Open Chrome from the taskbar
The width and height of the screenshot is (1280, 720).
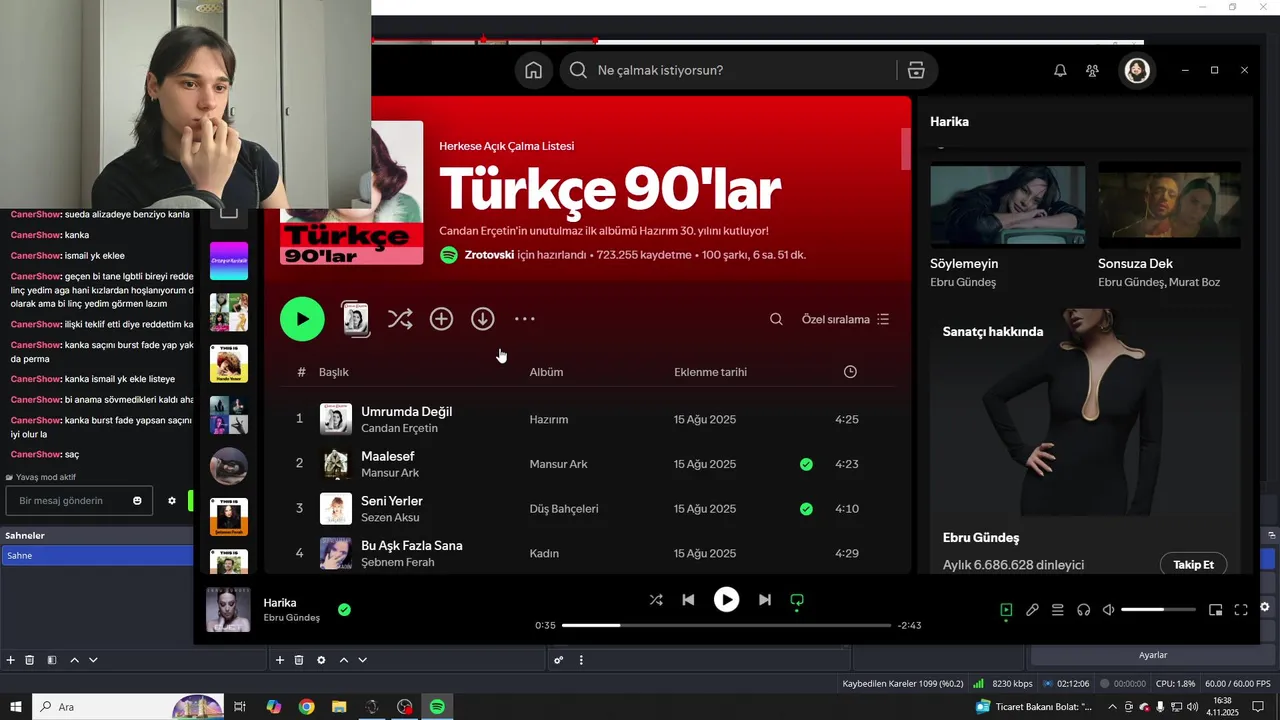306,707
